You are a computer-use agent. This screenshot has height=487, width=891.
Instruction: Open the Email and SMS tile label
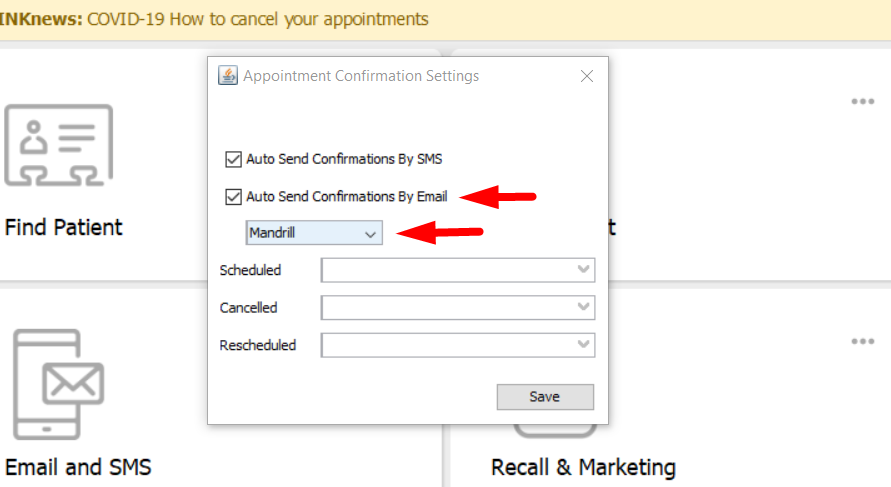[78, 467]
